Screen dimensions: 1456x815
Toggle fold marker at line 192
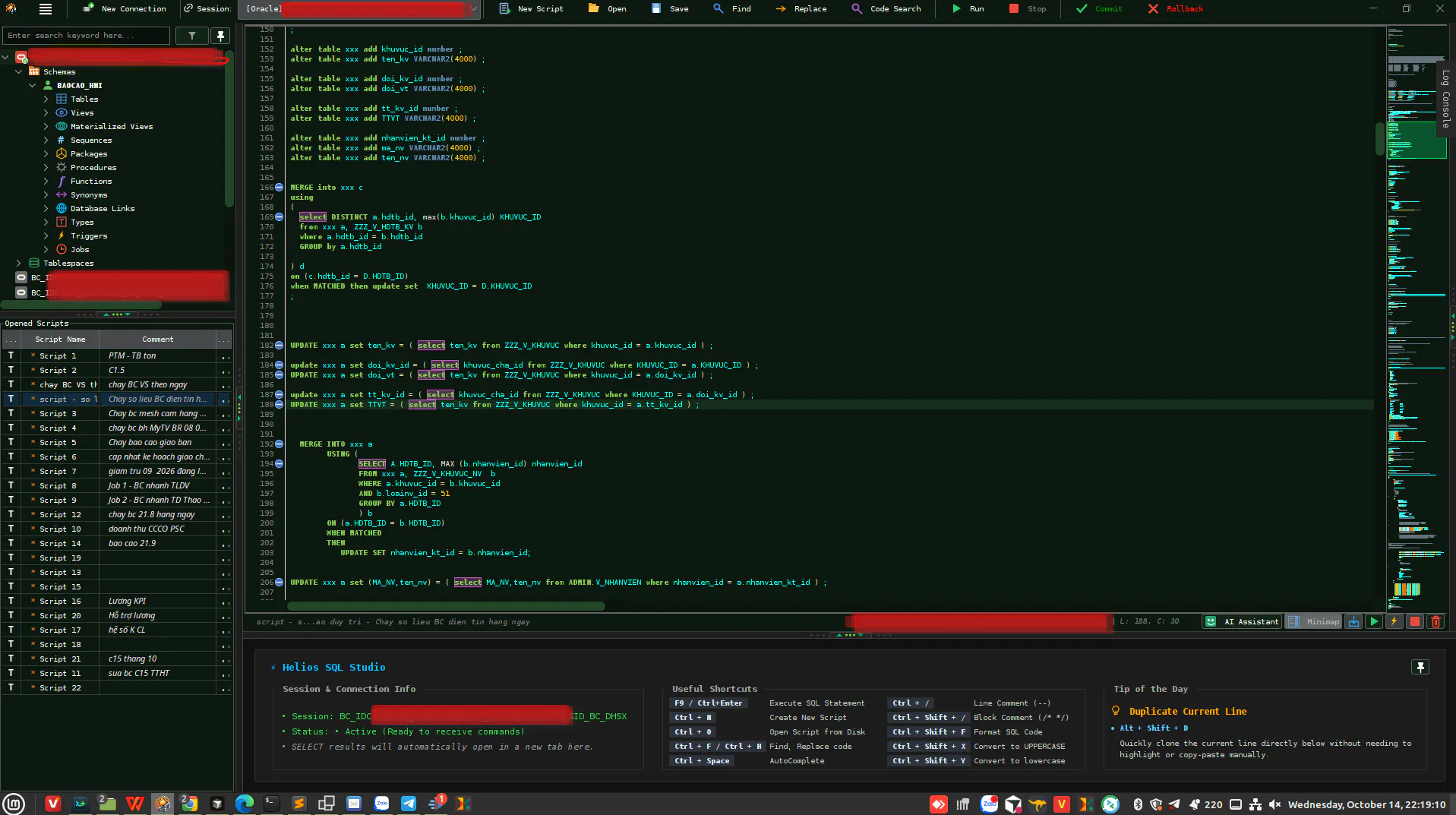tap(280, 444)
